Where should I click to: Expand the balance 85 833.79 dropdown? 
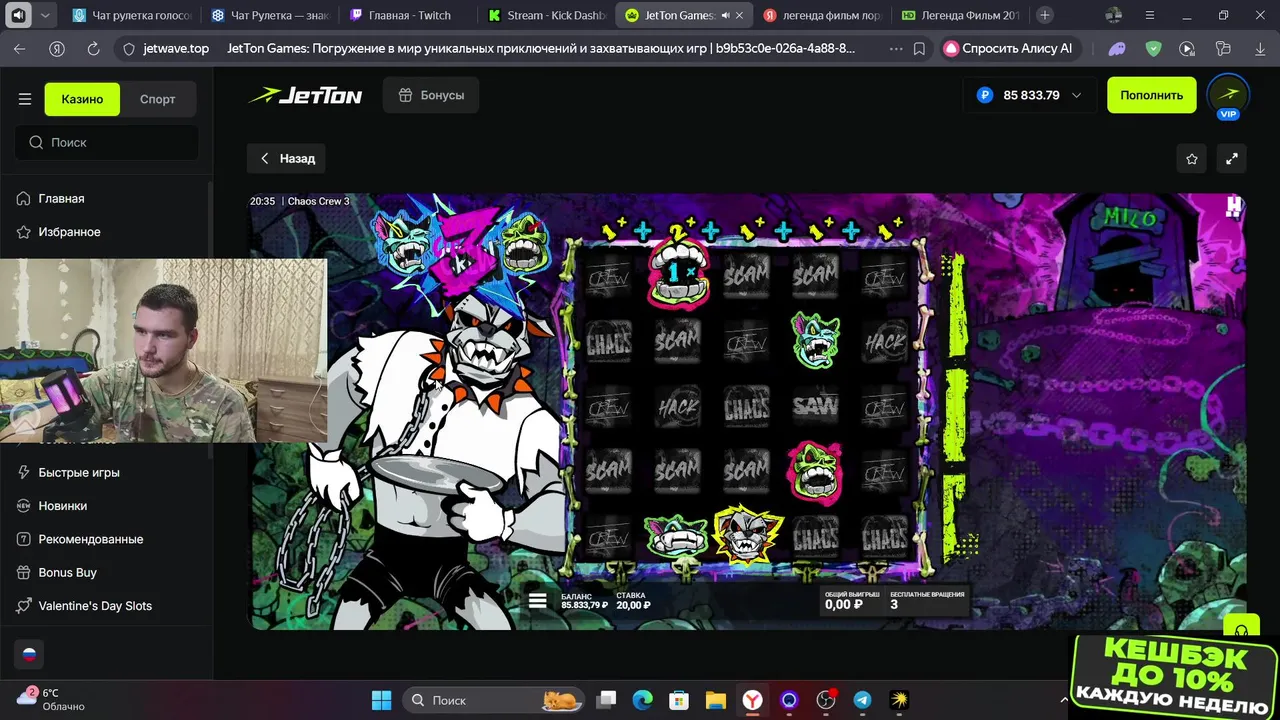click(x=1028, y=95)
